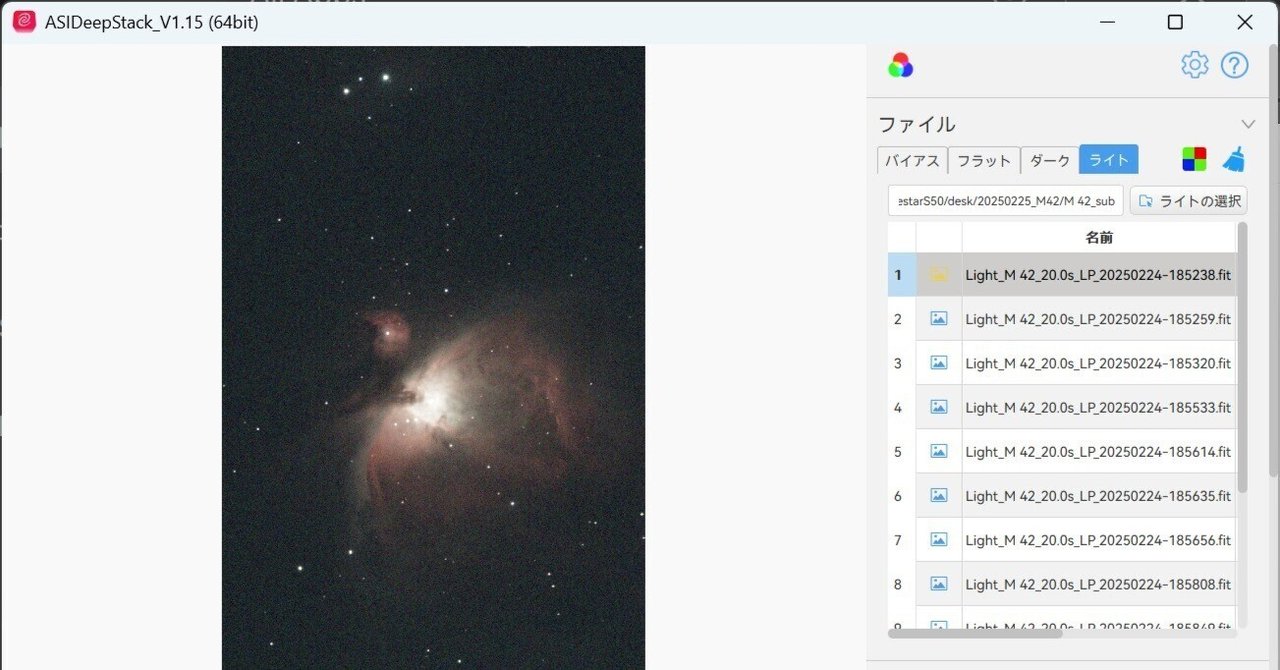
Task: Click the light frames path input field
Action: [x=1005, y=200]
